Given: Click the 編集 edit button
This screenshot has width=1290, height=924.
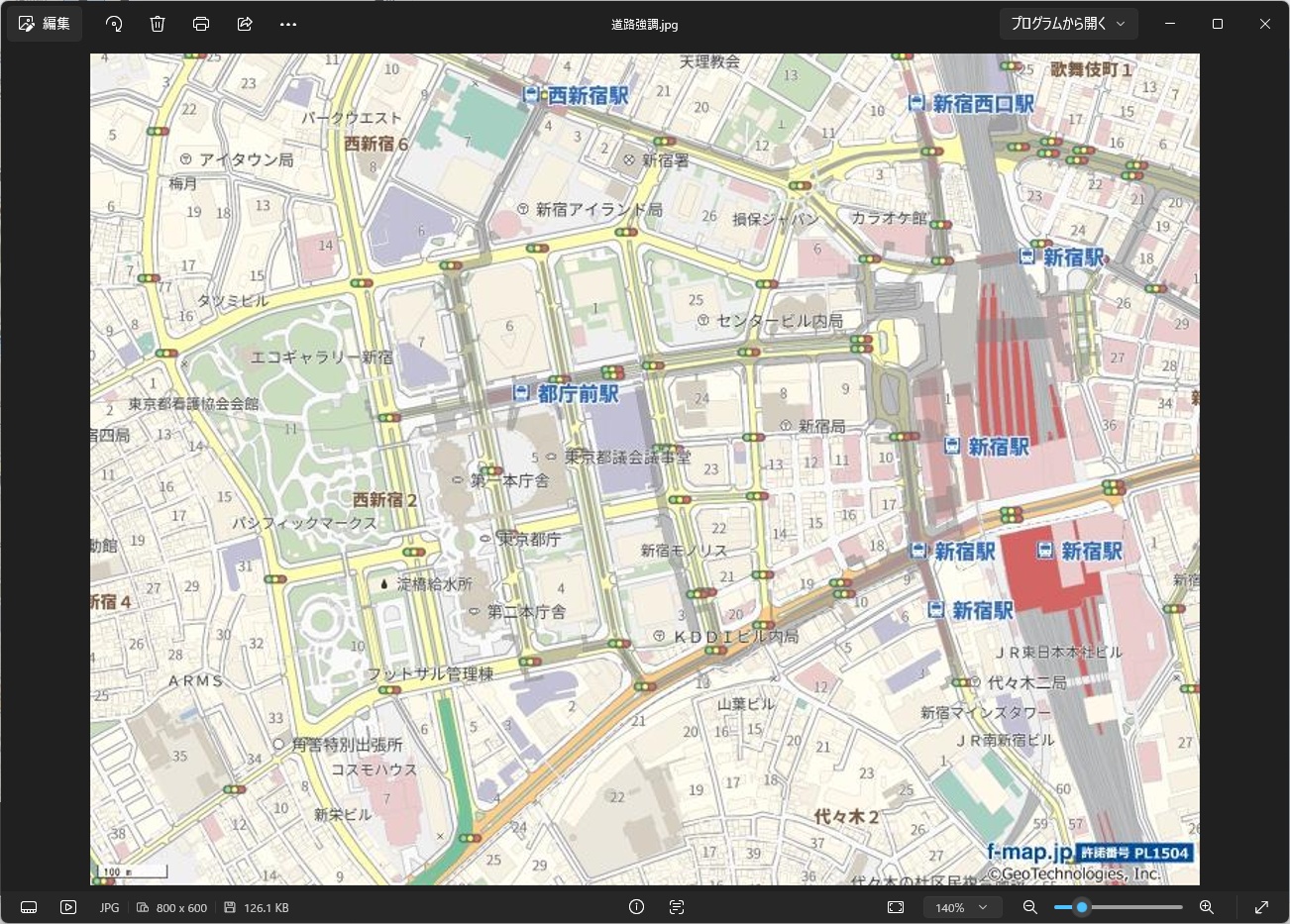Looking at the screenshot, I should coord(45,24).
